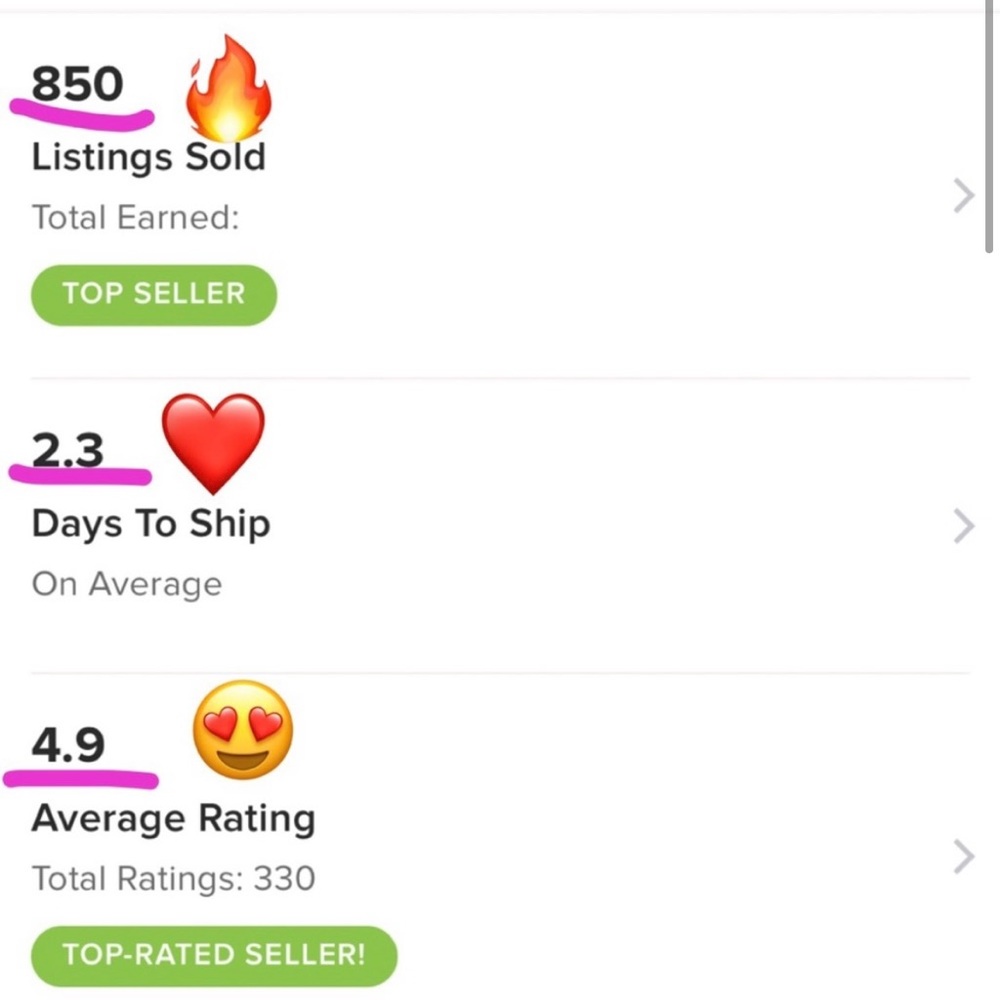
Task: Click the 4.9 rating value
Action: click(68, 745)
